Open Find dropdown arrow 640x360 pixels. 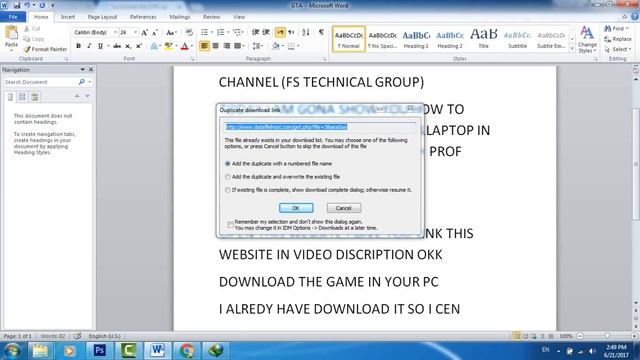tap(627, 29)
